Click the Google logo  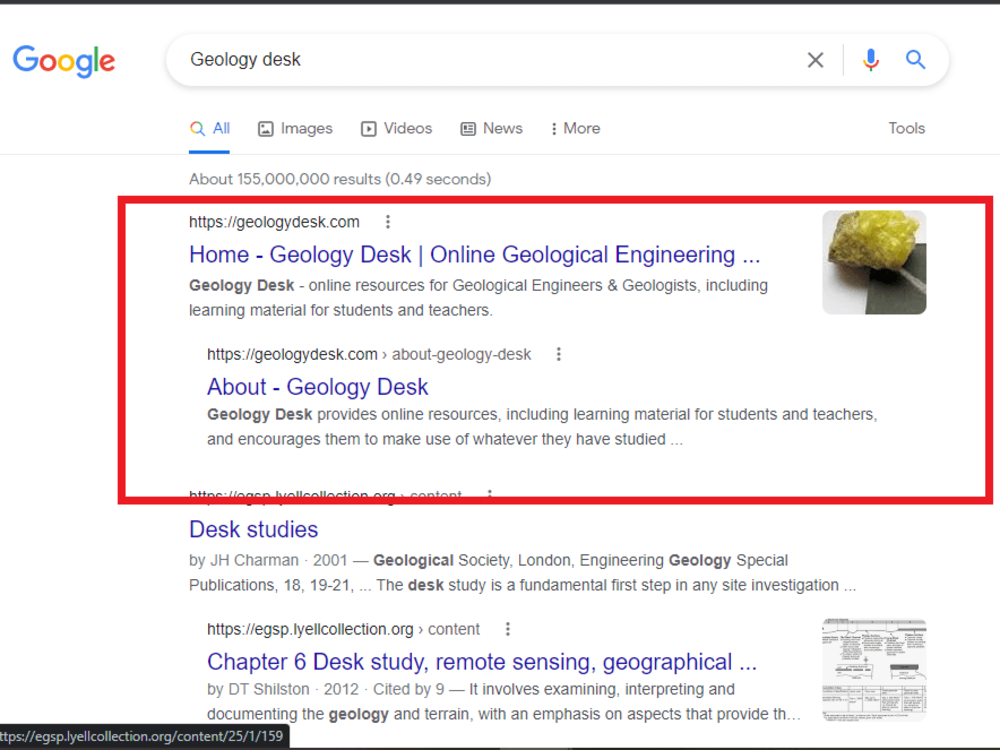[64, 61]
